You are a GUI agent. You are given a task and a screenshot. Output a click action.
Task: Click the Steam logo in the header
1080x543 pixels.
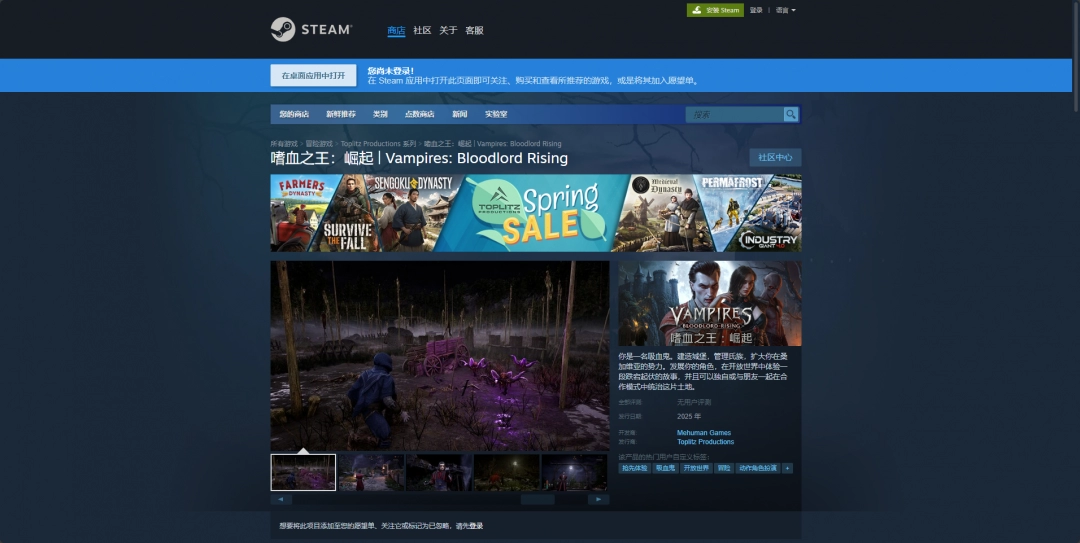point(311,30)
